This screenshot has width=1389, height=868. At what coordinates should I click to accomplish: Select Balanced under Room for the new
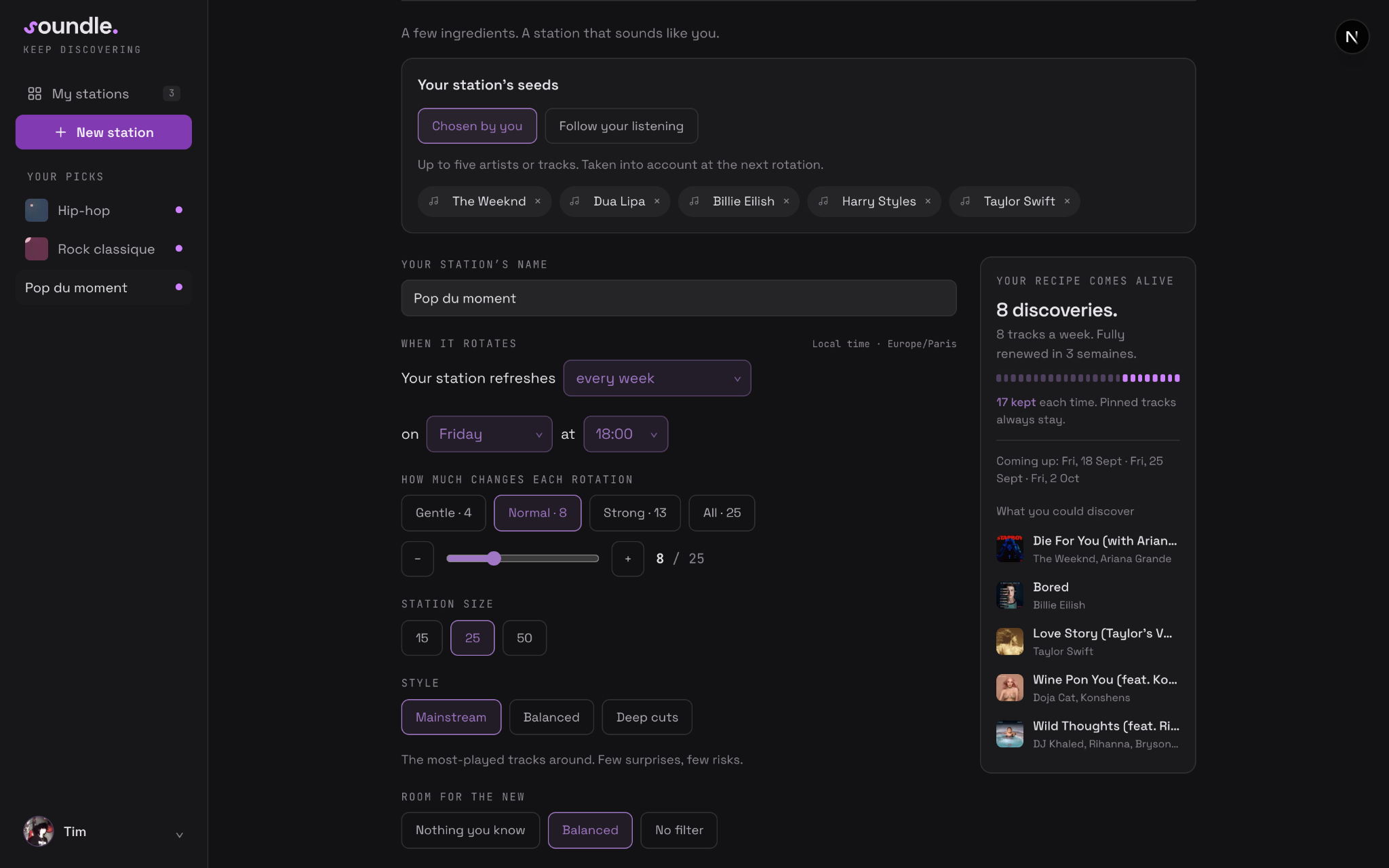(x=590, y=831)
